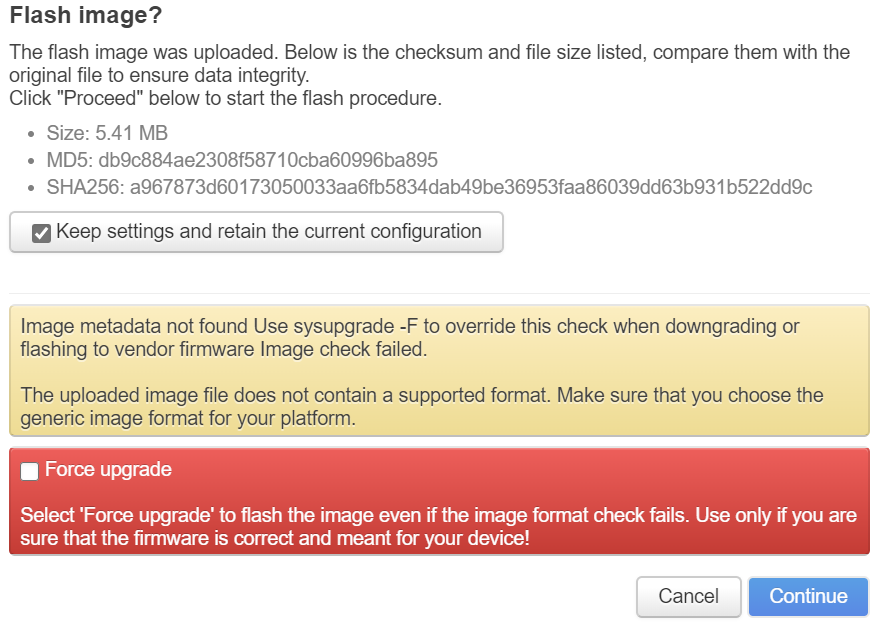This screenshot has height=627, width=884.
Task: Uncheck the Keep settings checkbox
Action: [41, 233]
